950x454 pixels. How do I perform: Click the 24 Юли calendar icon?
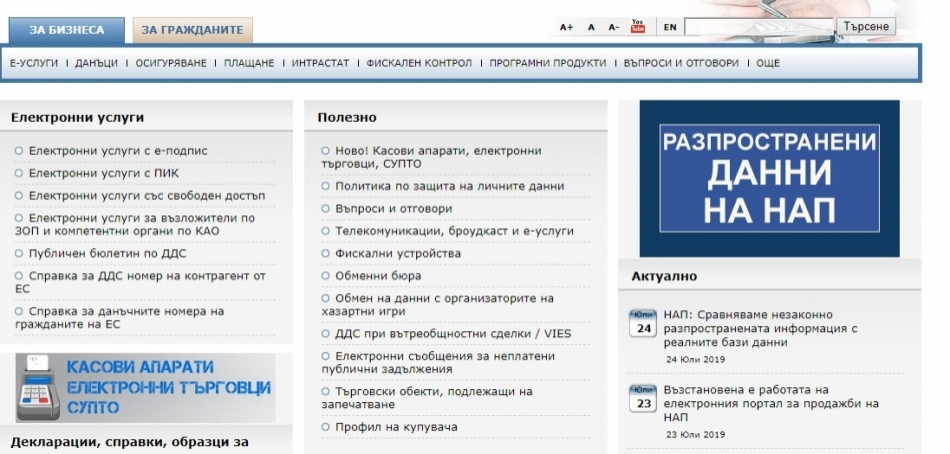pos(643,323)
